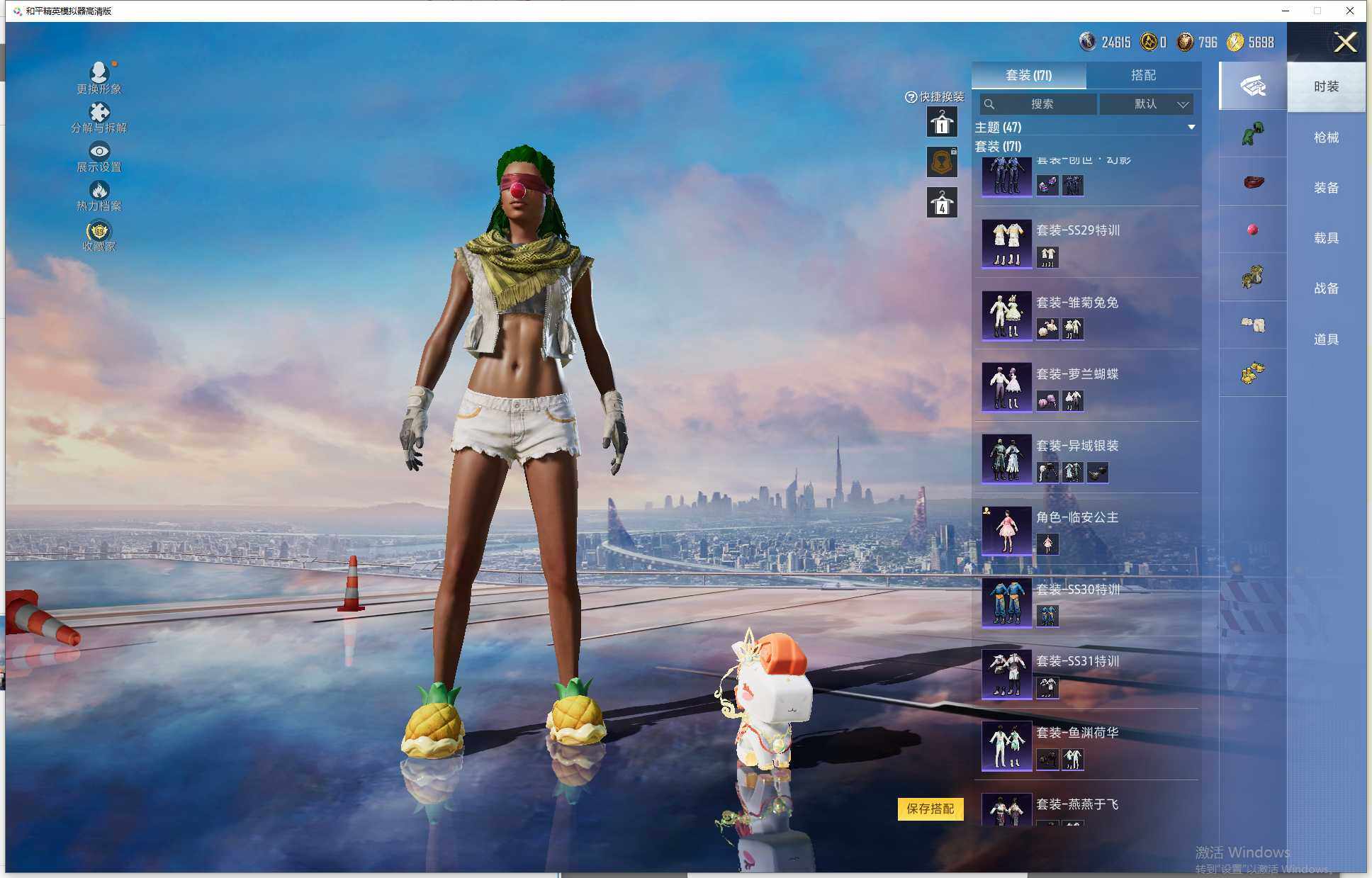Open 分解与拆解 puzzle piece icon
Image resolution: width=1372 pixels, height=878 pixels.
tap(99, 111)
